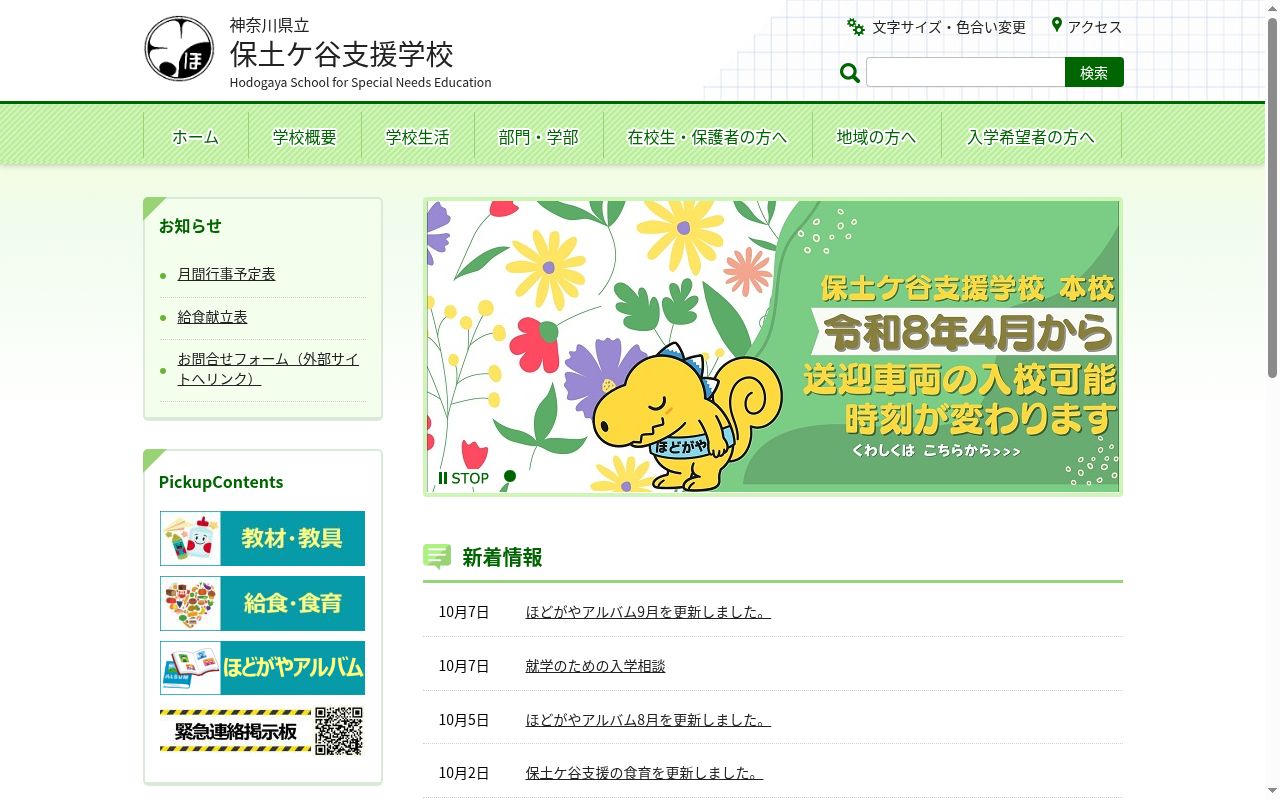
Task: Open the 緊急連絡掲示板 QR code banner
Action: (261, 731)
